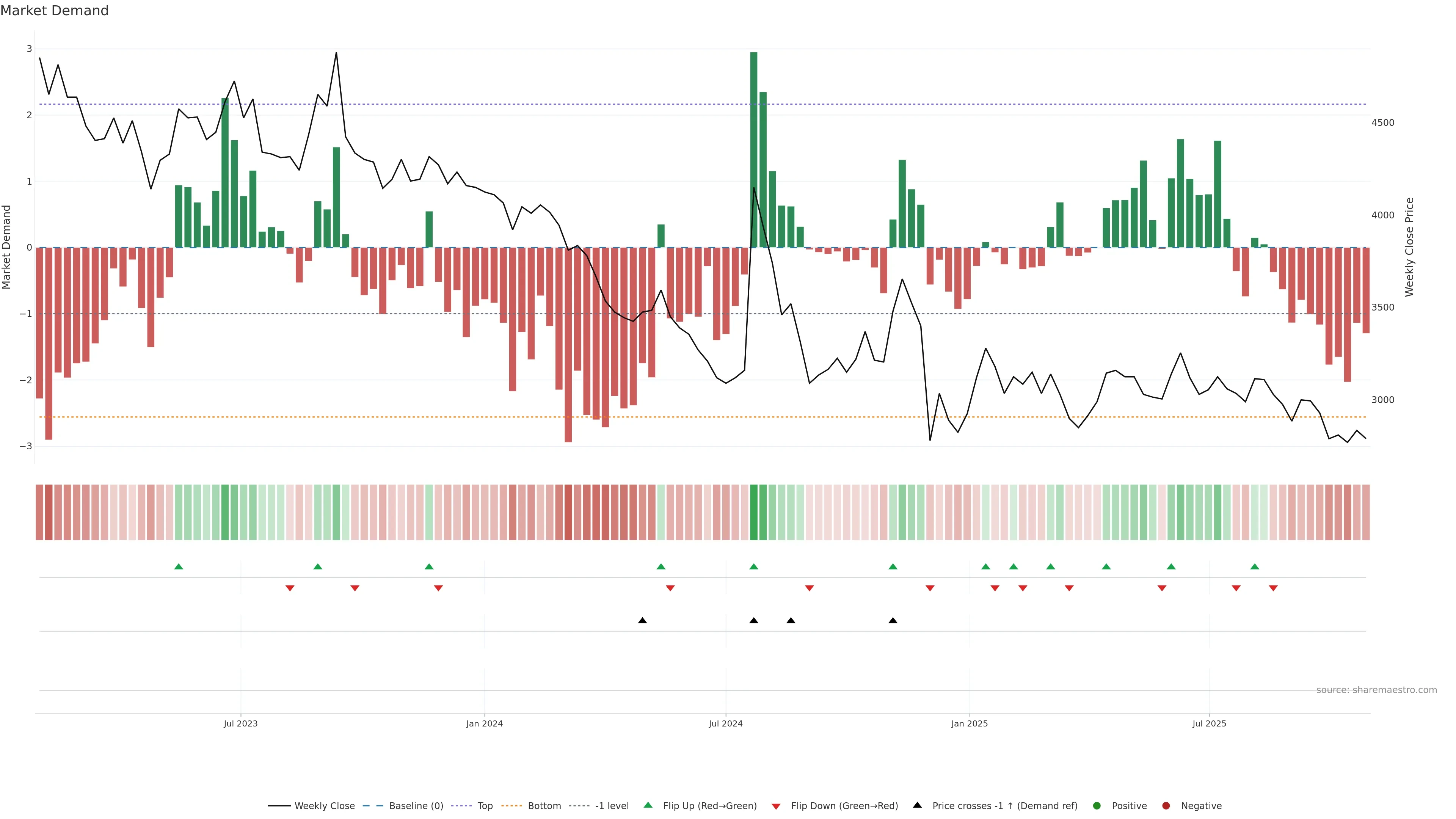Click the Weekly Close Price axis title
This screenshot has height=819, width=1456.
point(1409,247)
